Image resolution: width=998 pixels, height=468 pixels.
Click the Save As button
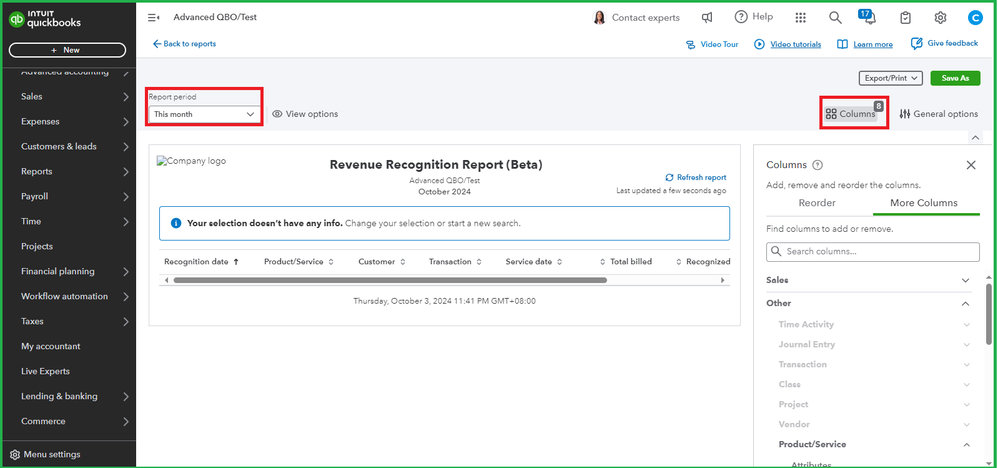(x=955, y=78)
